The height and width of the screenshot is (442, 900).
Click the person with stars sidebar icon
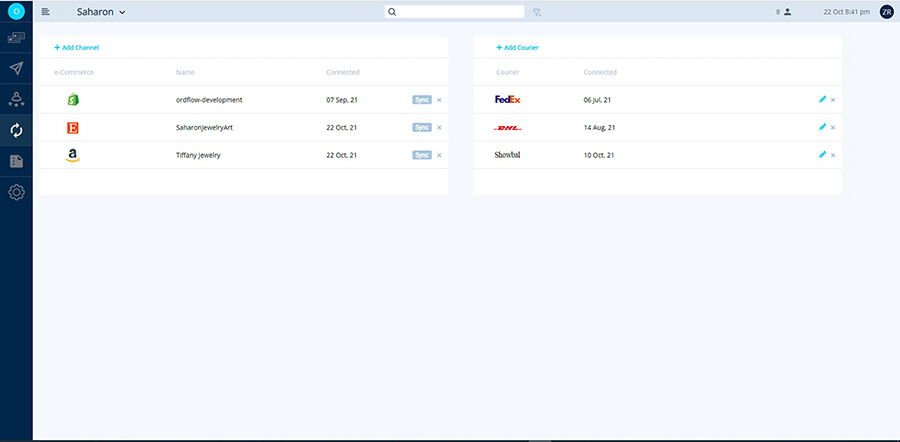(x=16, y=99)
